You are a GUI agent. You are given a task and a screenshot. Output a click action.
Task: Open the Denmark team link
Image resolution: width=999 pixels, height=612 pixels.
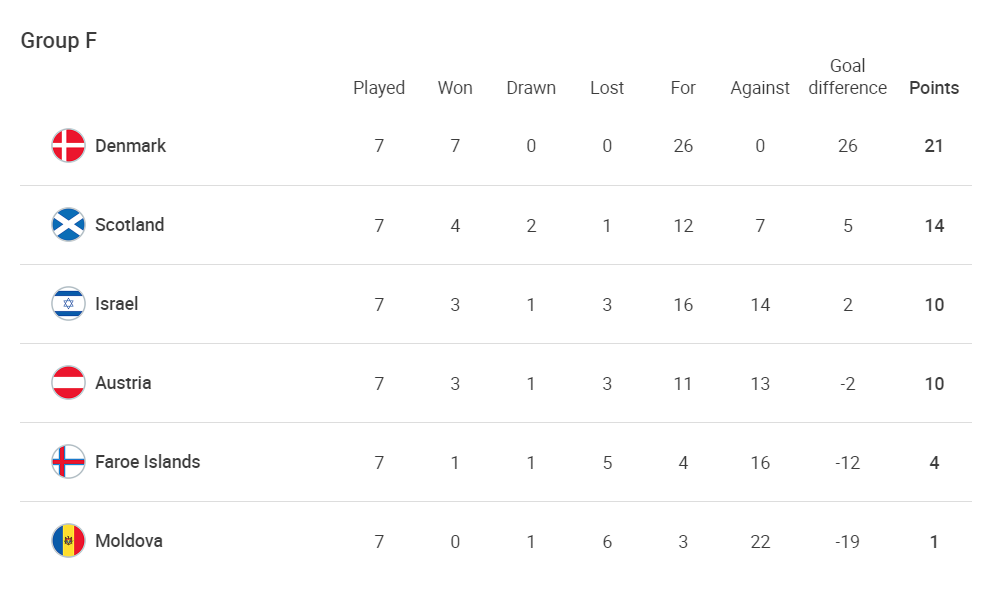131,146
